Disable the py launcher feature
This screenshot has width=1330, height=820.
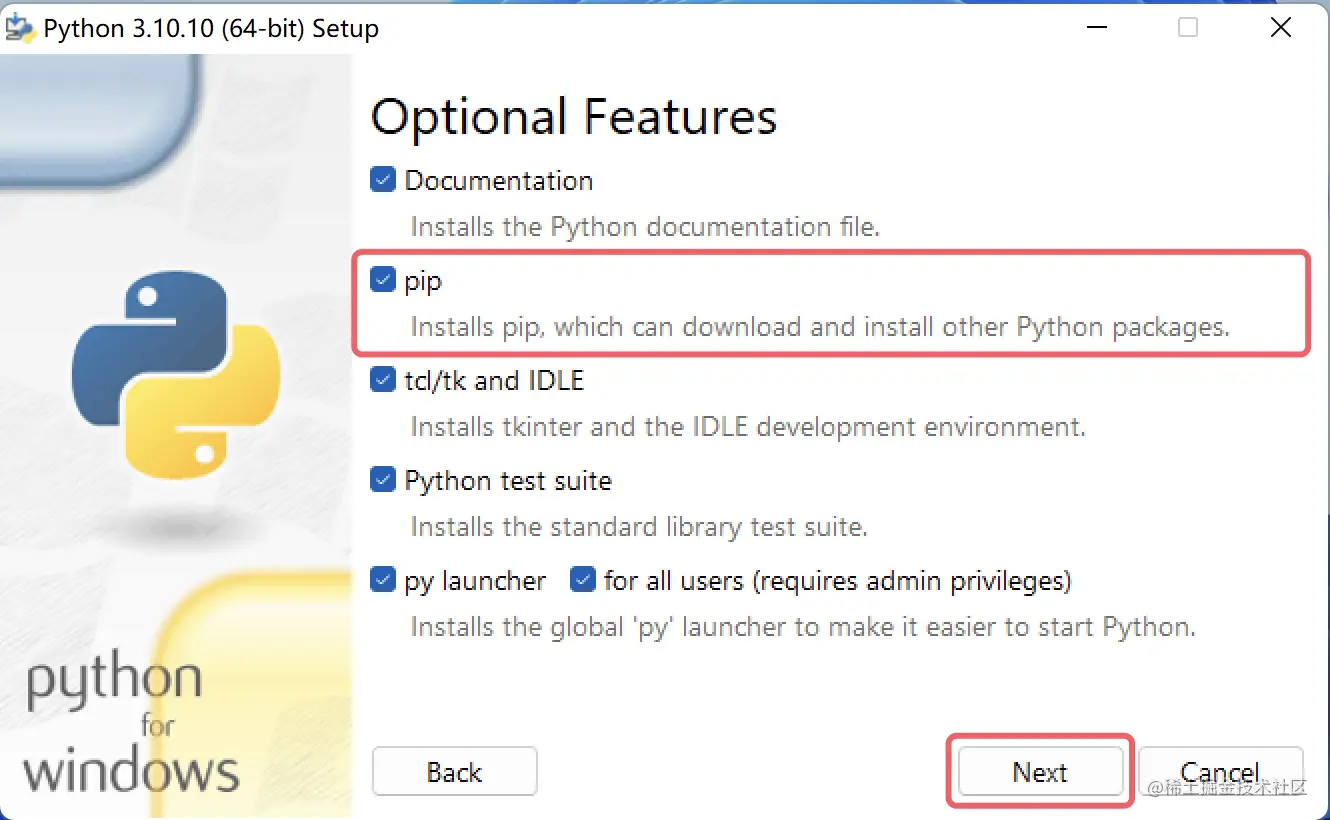pos(382,579)
